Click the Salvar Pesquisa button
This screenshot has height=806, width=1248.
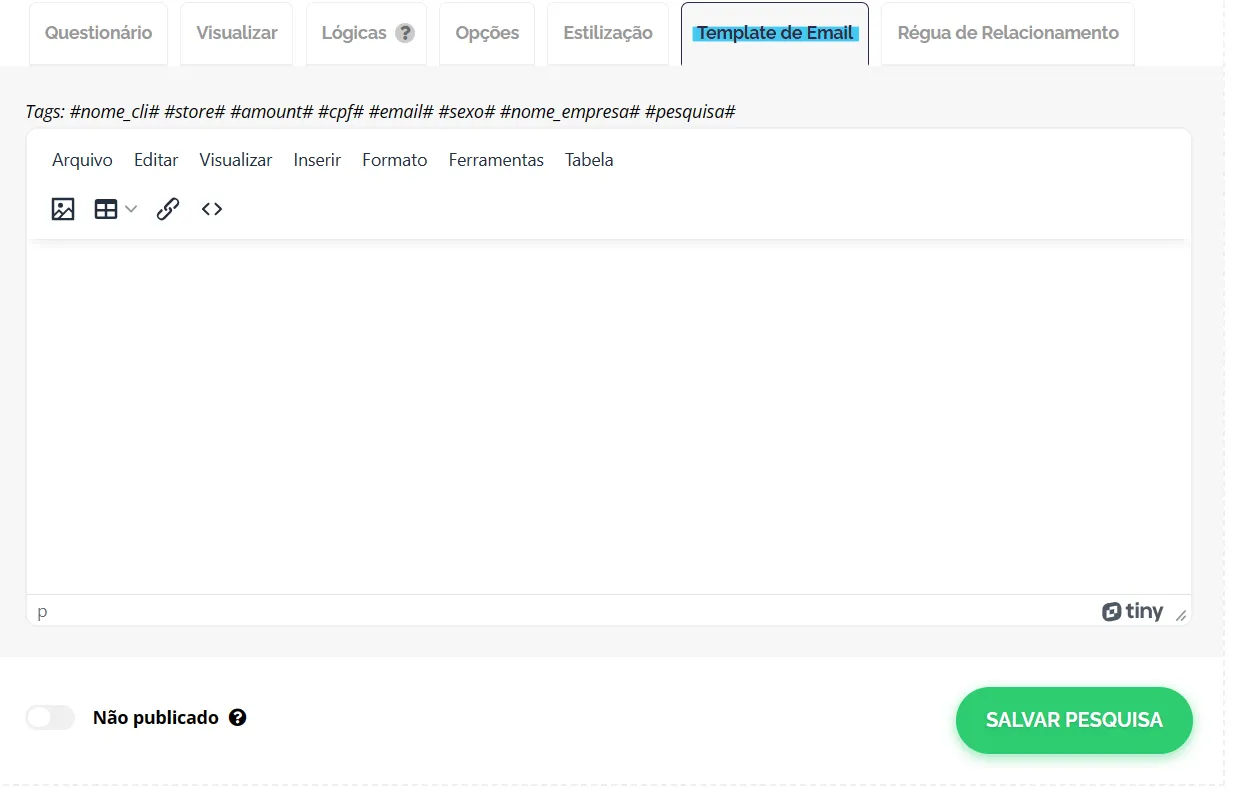(x=1074, y=720)
